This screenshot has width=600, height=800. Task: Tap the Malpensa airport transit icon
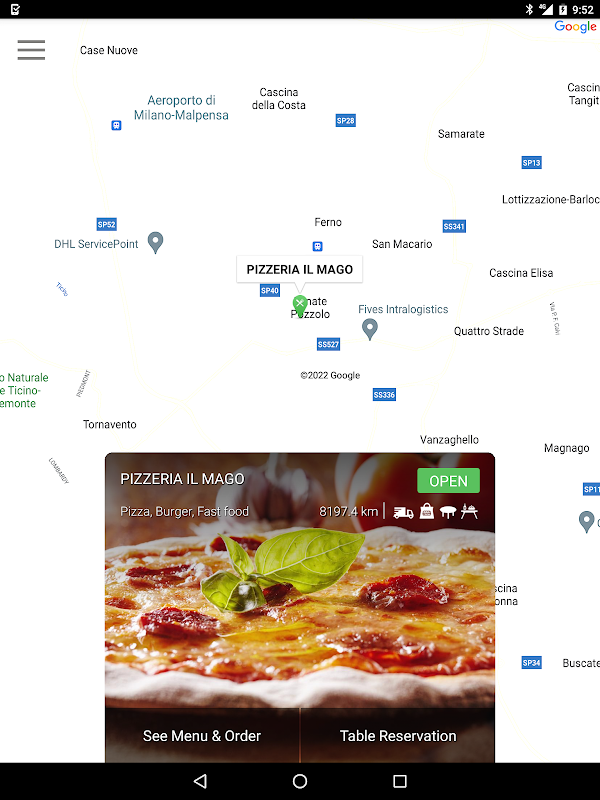point(116,125)
